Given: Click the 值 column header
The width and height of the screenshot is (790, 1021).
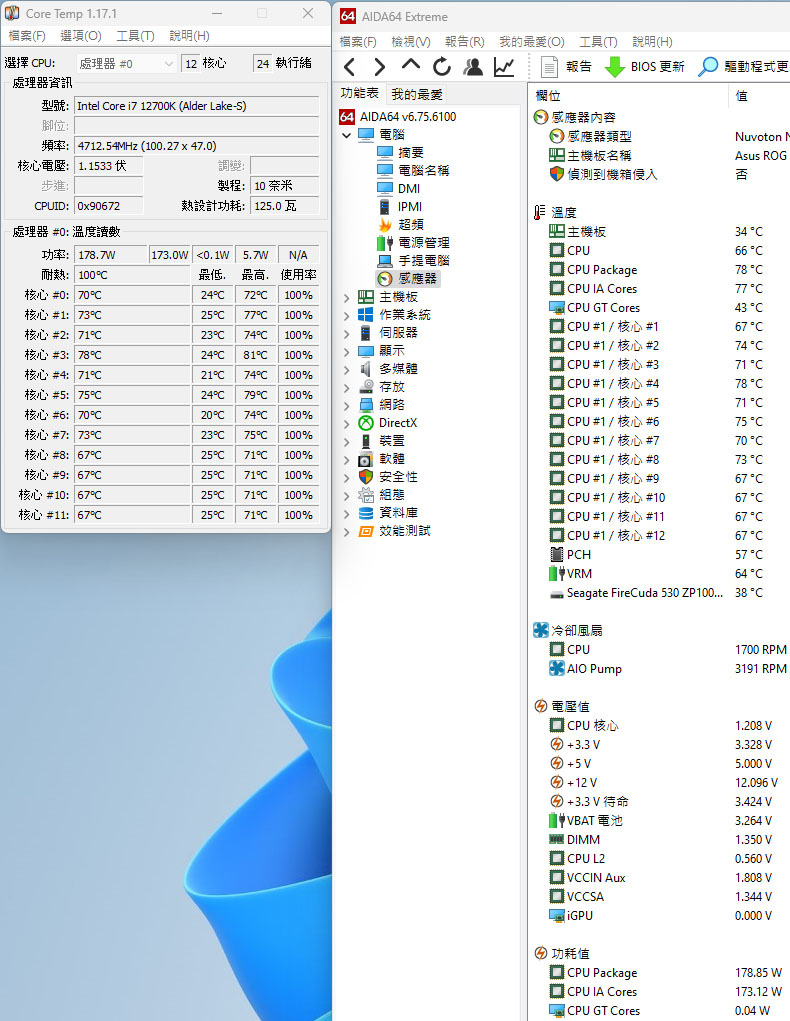Looking at the screenshot, I should (759, 96).
